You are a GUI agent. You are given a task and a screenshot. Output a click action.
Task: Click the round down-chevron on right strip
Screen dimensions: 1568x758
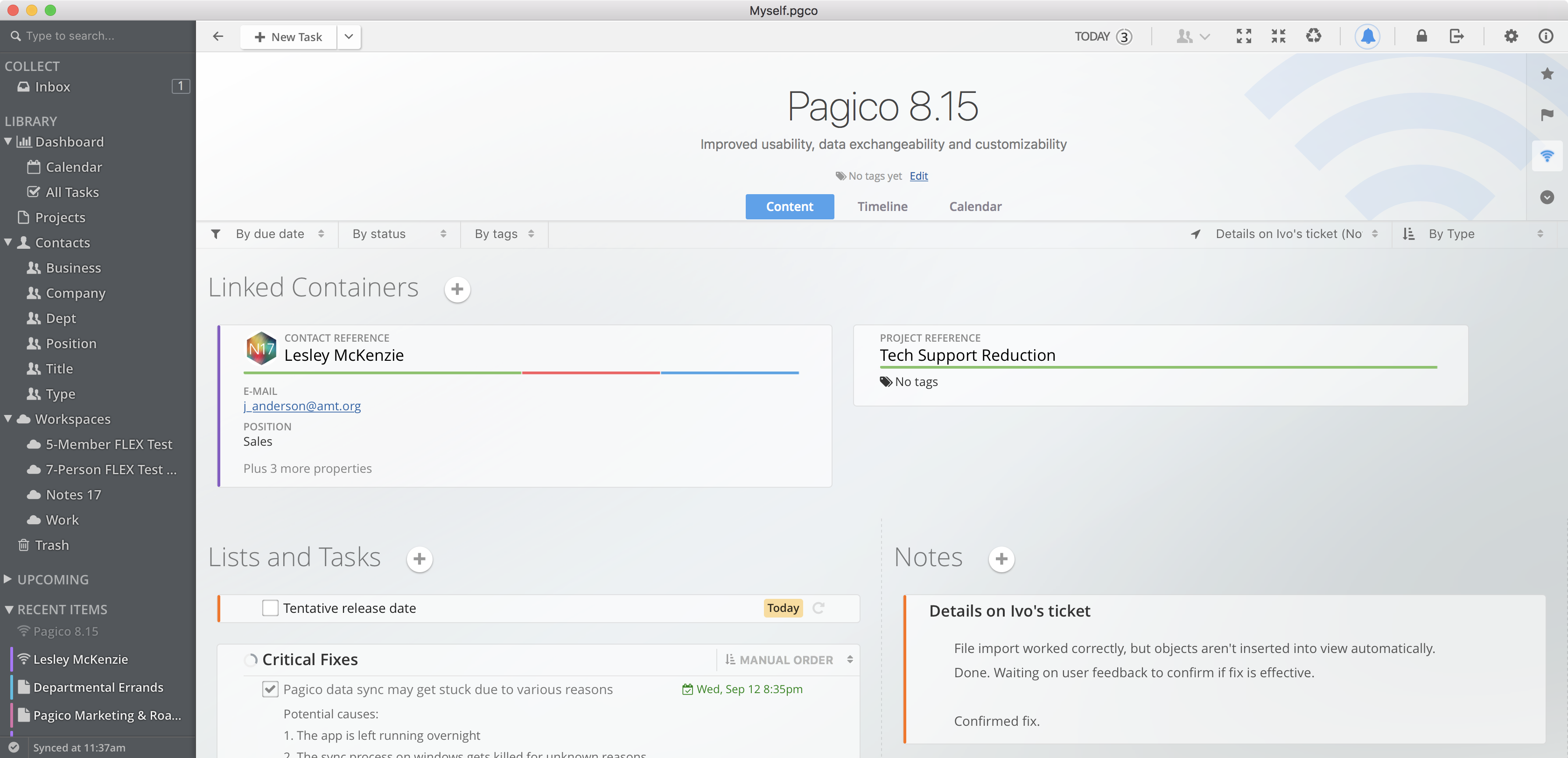pyautogui.click(x=1547, y=197)
